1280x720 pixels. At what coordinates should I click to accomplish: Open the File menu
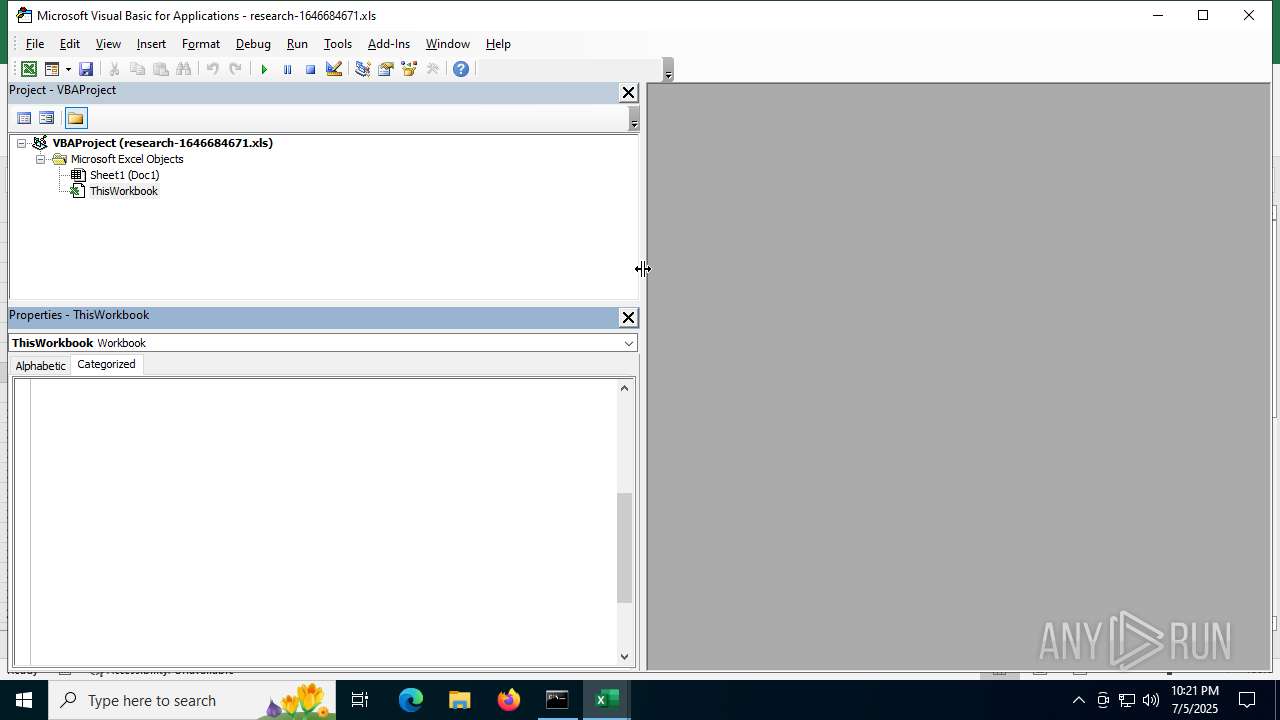pyautogui.click(x=35, y=44)
